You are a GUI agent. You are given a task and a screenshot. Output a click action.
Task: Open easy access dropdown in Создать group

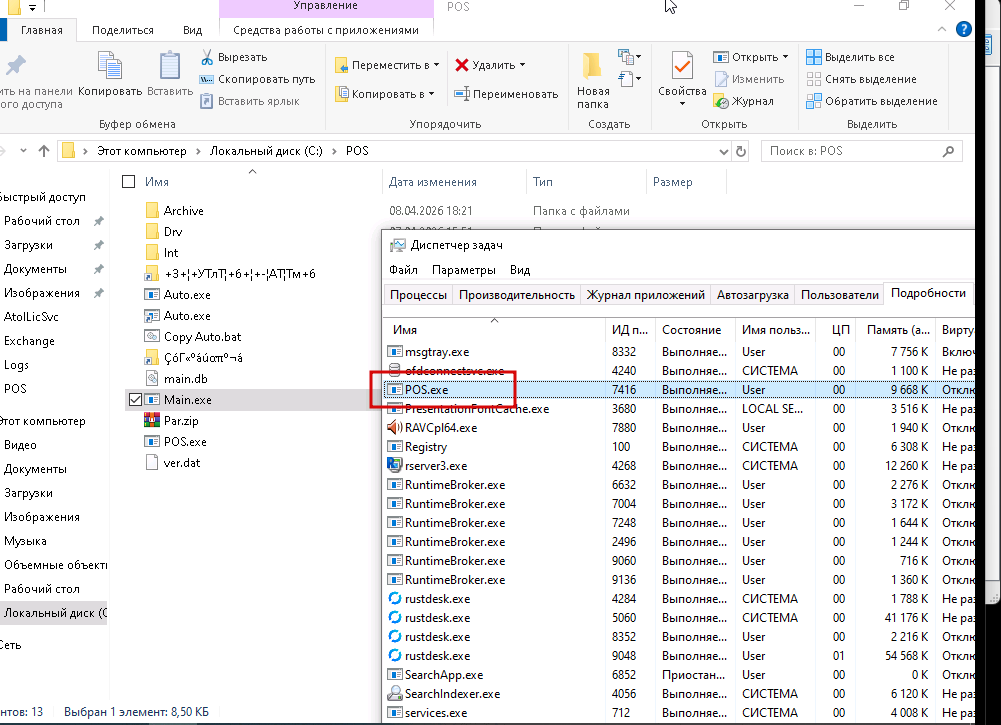click(629, 79)
